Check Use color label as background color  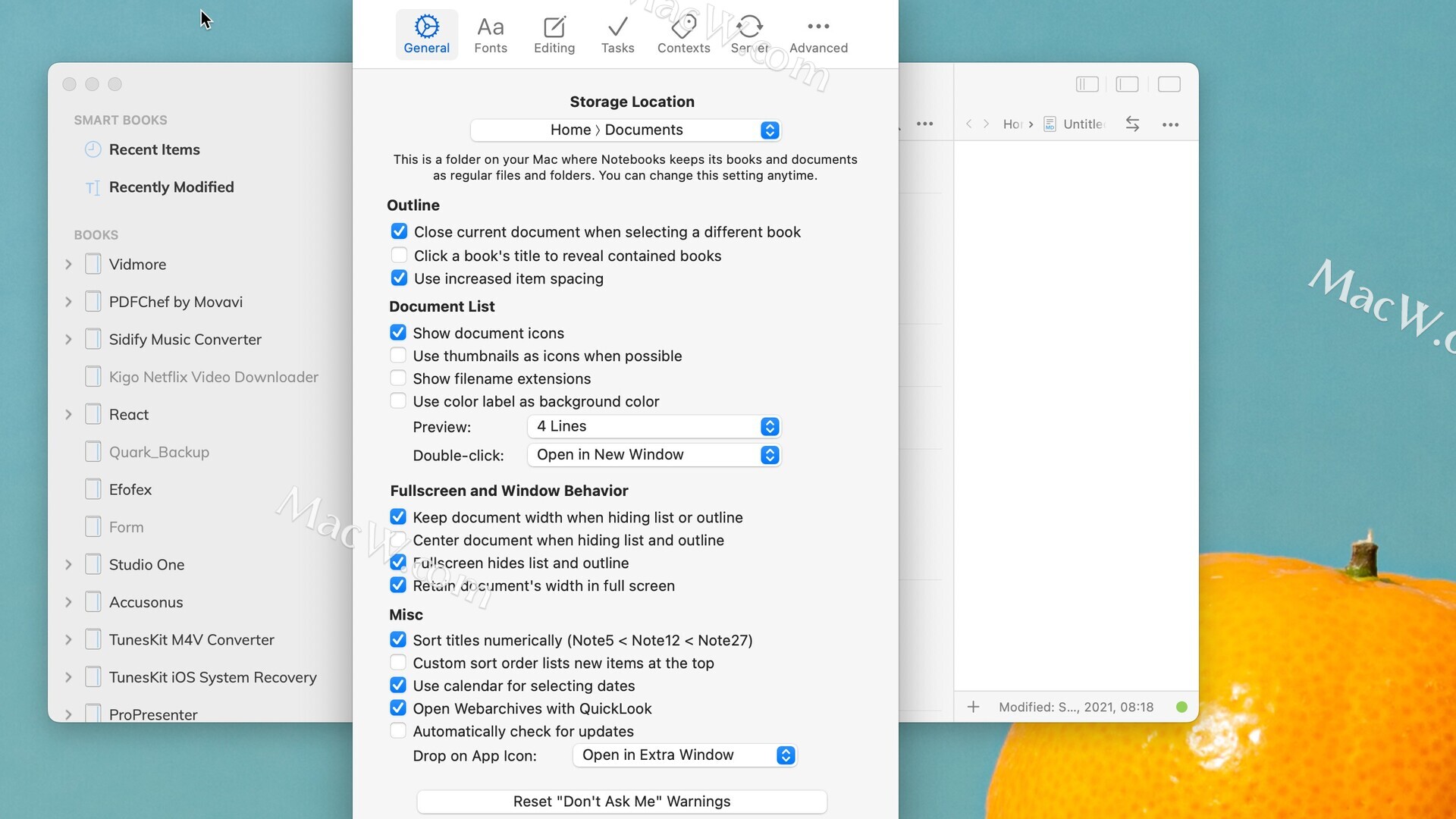[x=398, y=400]
